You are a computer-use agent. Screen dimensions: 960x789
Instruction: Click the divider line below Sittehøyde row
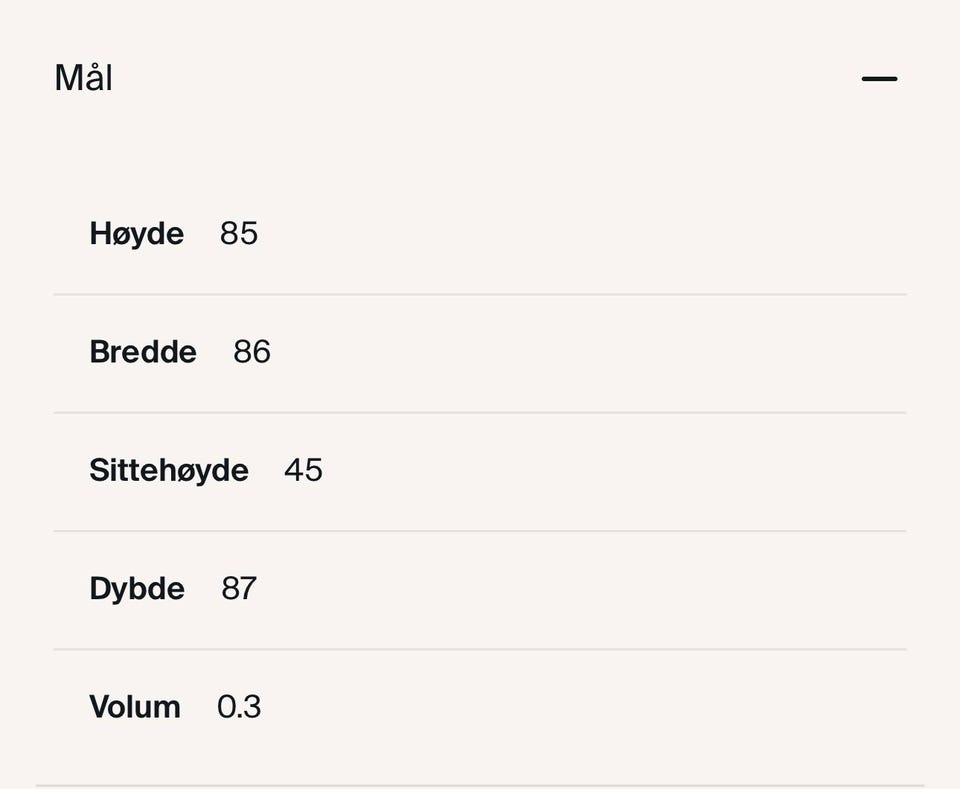tap(480, 531)
